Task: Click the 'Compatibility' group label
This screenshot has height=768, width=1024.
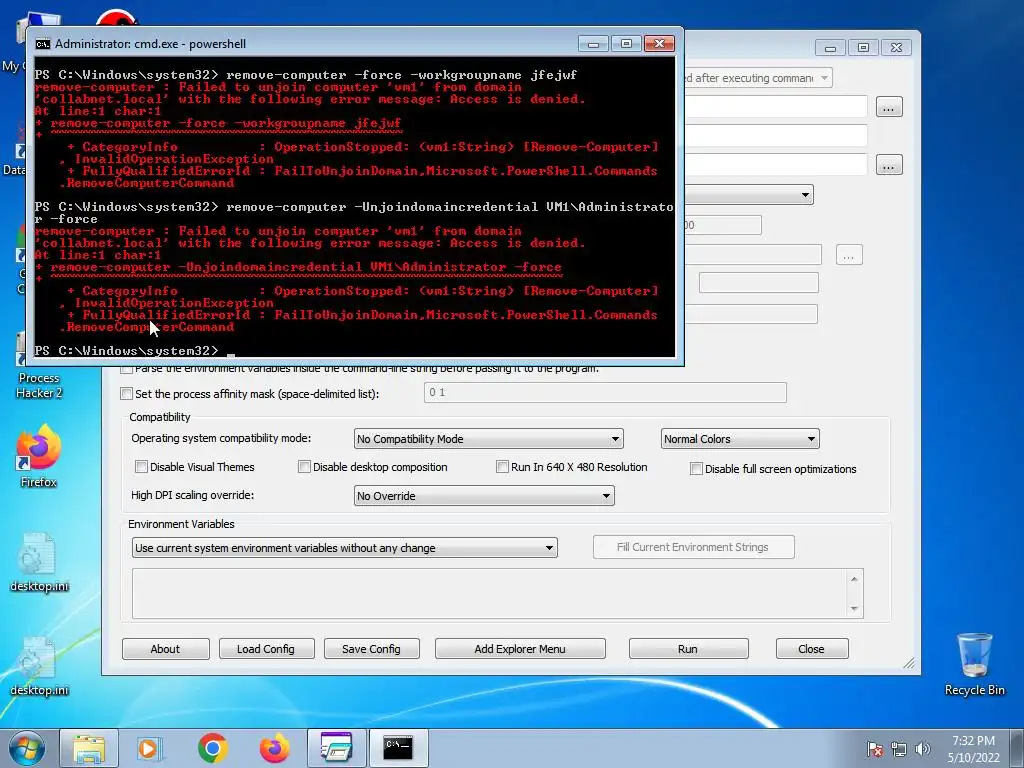Action: click(x=160, y=417)
